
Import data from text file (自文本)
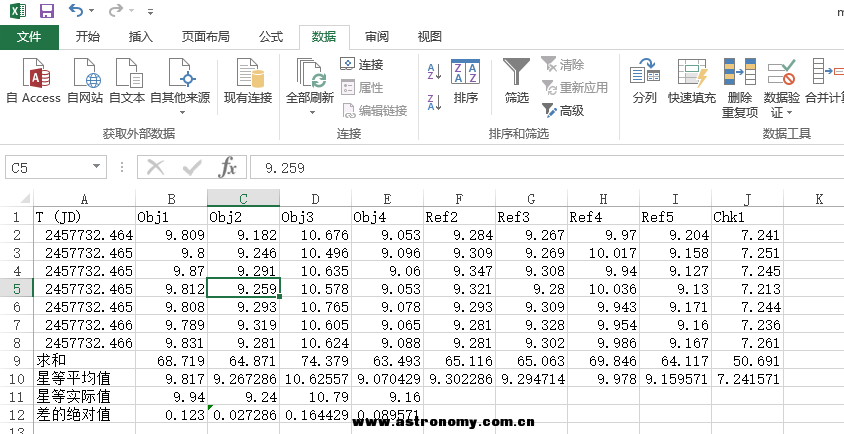pyautogui.click(x=127, y=81)
